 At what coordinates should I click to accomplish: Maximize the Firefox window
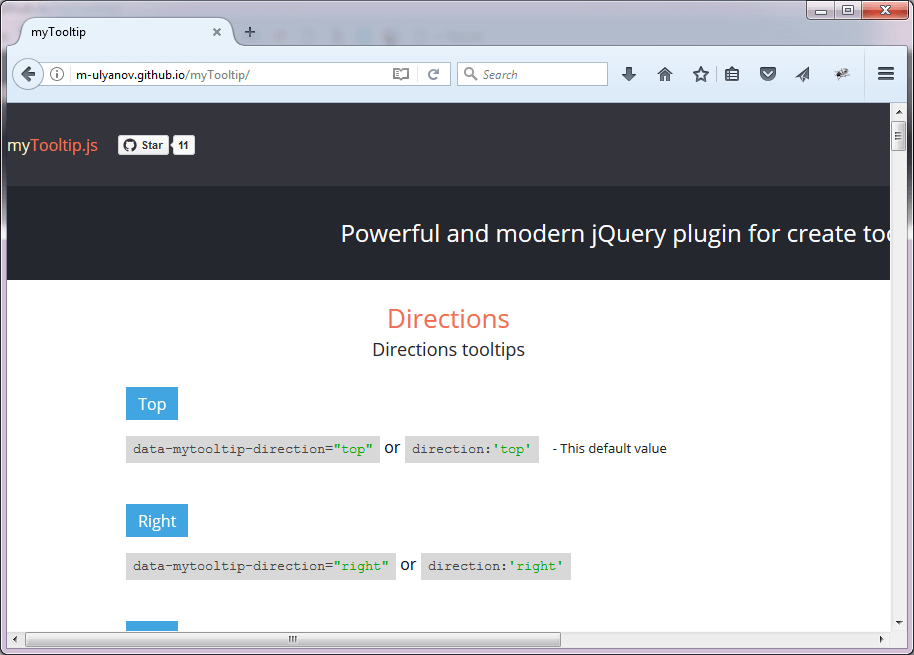pyautogui.click(x=848, y=10)
